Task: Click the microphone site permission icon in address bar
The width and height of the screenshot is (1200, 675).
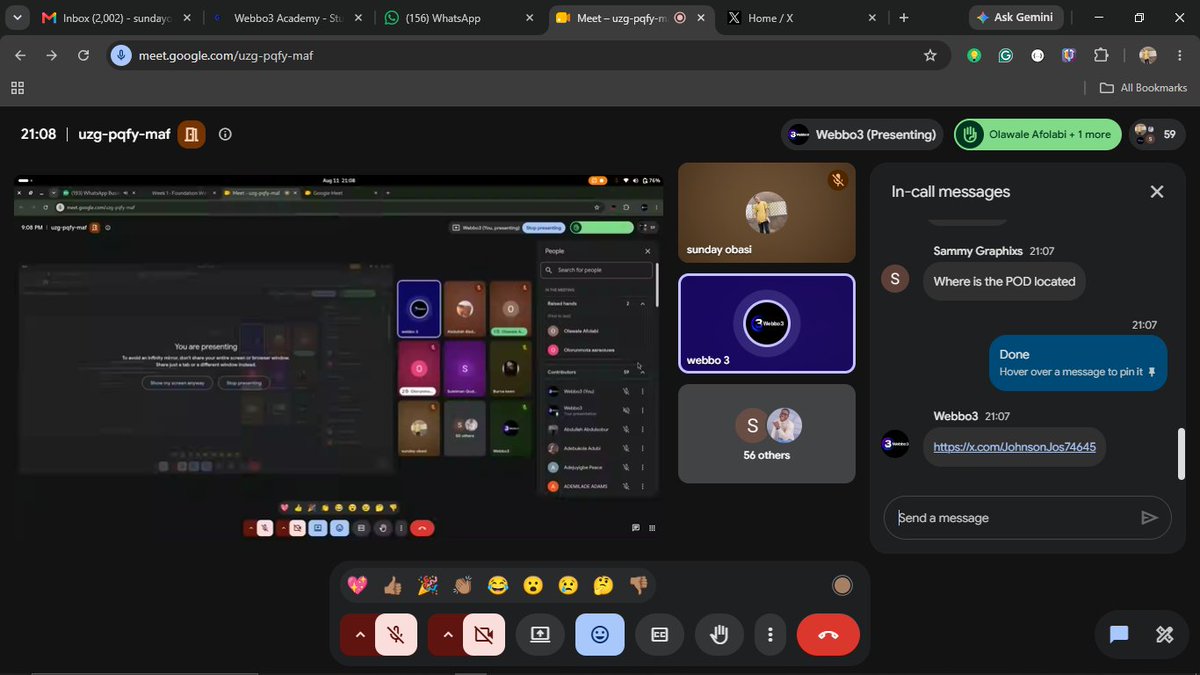Action: (x=121, y=56)
